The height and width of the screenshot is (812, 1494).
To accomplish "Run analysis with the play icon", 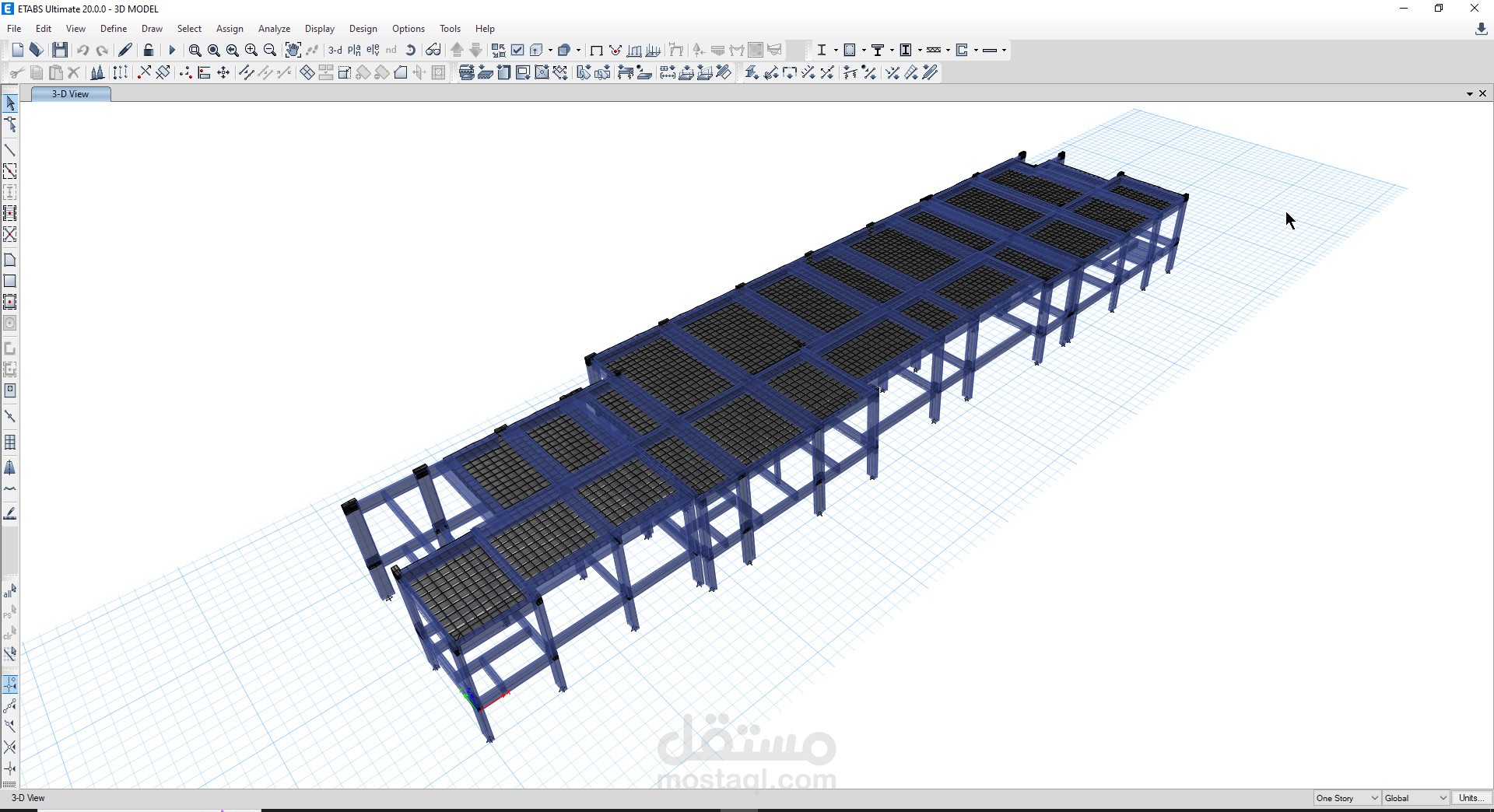I will pos(172,50).
